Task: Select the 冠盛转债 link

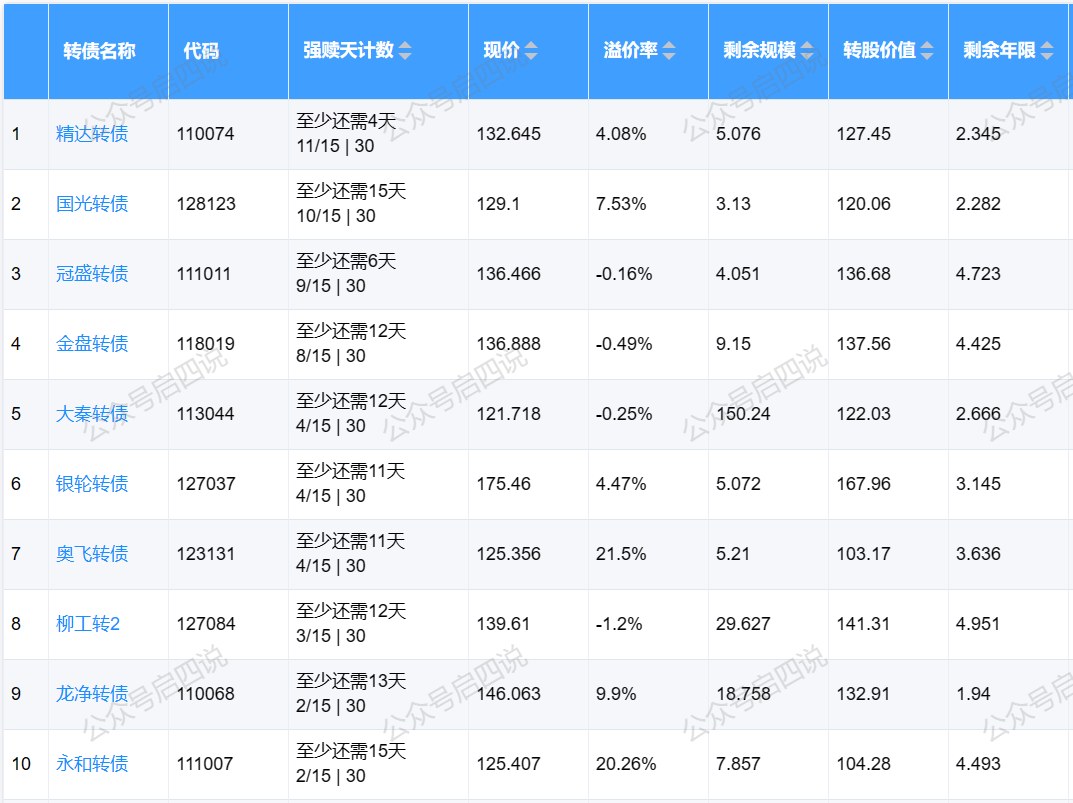Action: tap(92, 274)
